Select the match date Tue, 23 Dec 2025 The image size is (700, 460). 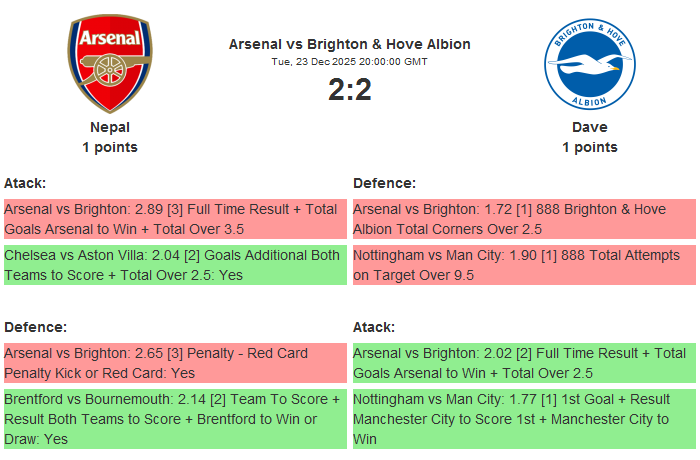(x=350, y=62)
